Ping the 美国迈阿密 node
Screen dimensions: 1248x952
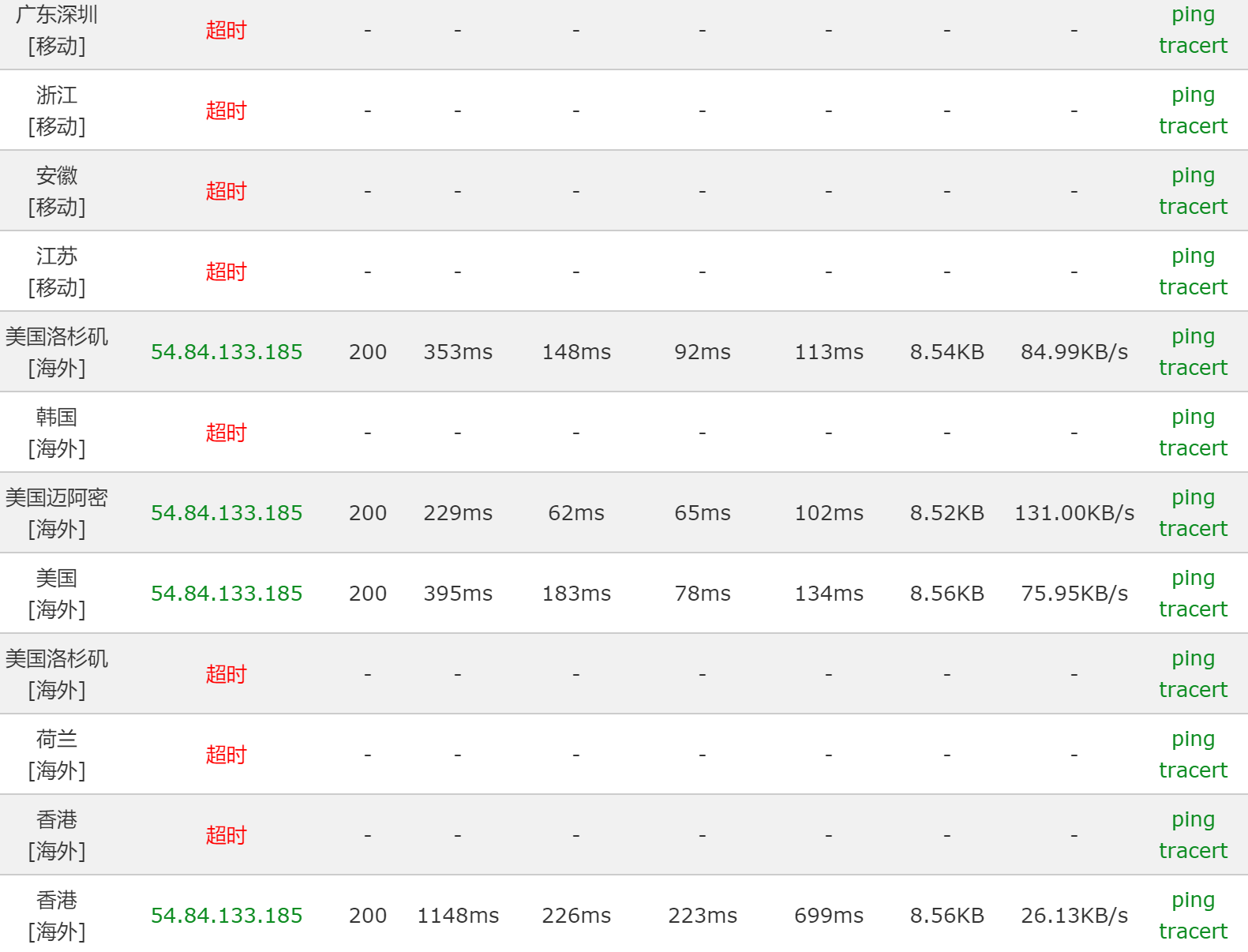(x=1192, y=498)
